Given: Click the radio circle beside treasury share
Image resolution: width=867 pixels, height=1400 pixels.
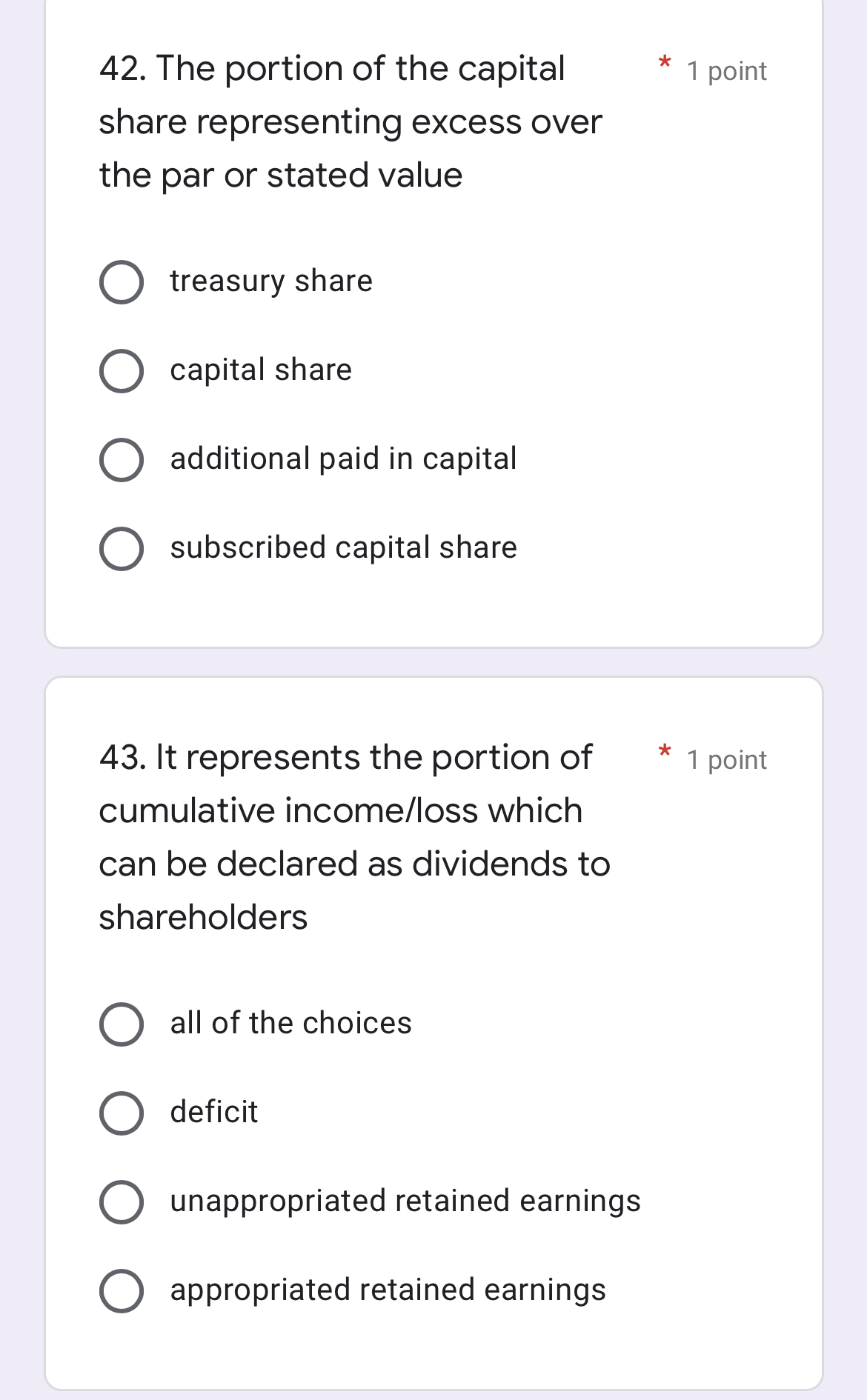Looking at the screenshot, I should 122,281.
